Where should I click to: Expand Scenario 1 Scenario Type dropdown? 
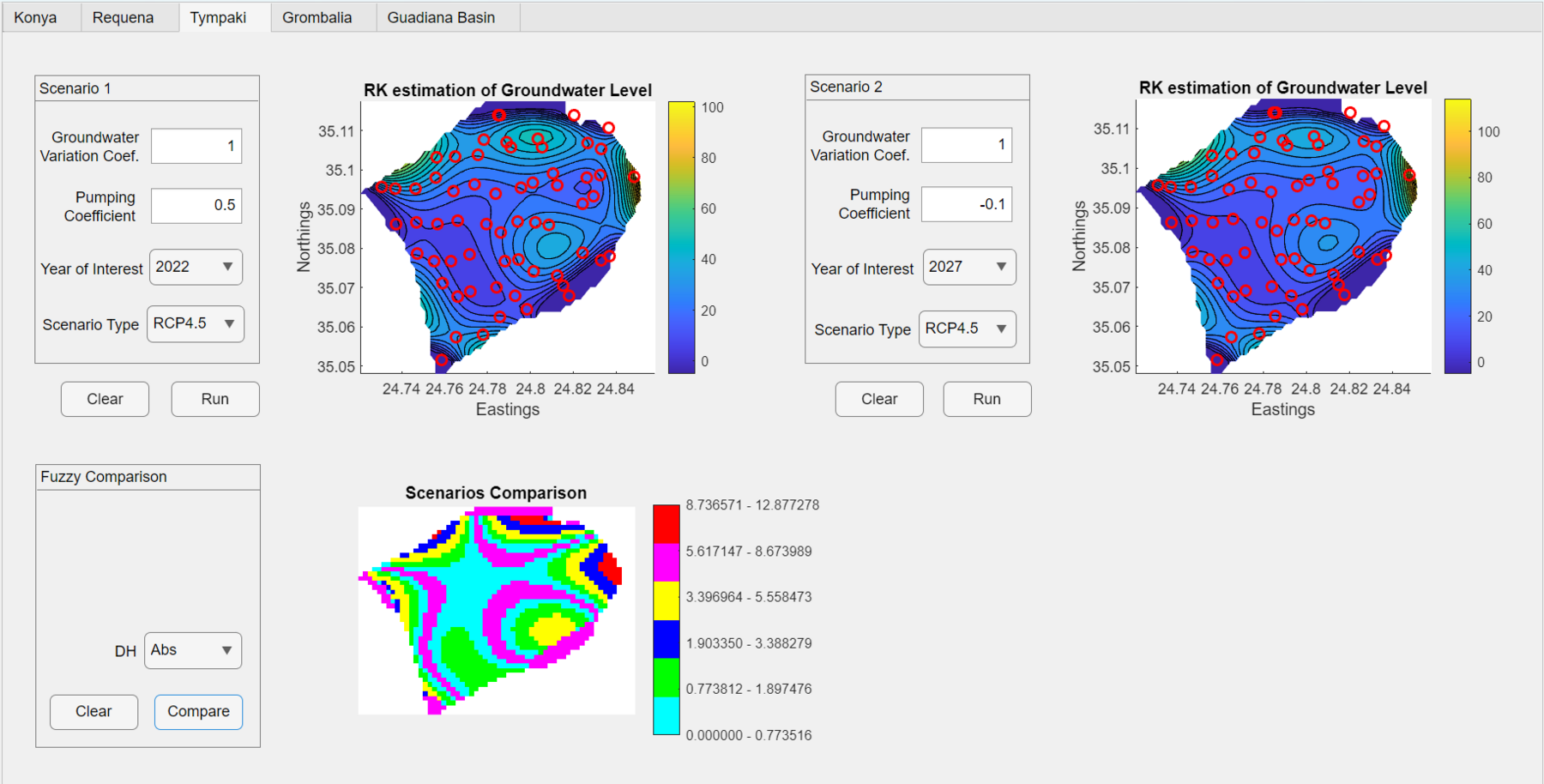pos(195,324)
